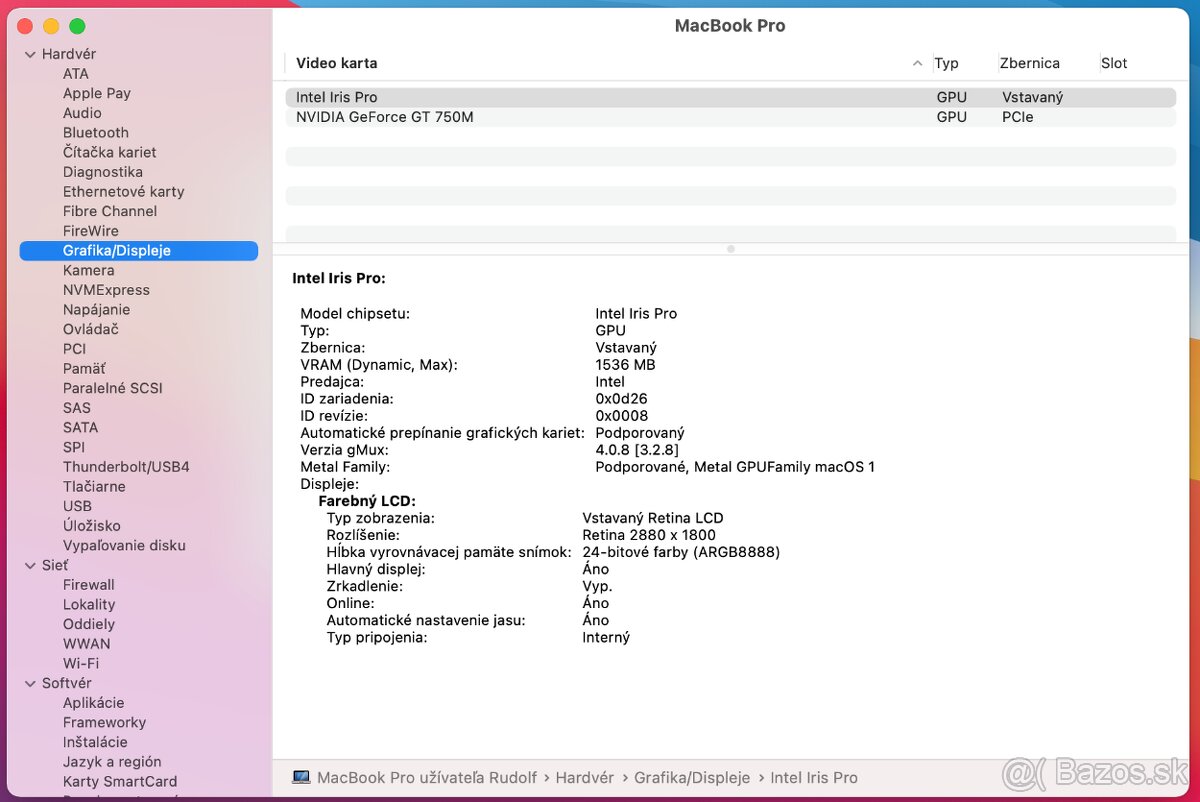
Task: Click Grafika/Displeje in the breadcrumb path
Action: click(692, 777)
